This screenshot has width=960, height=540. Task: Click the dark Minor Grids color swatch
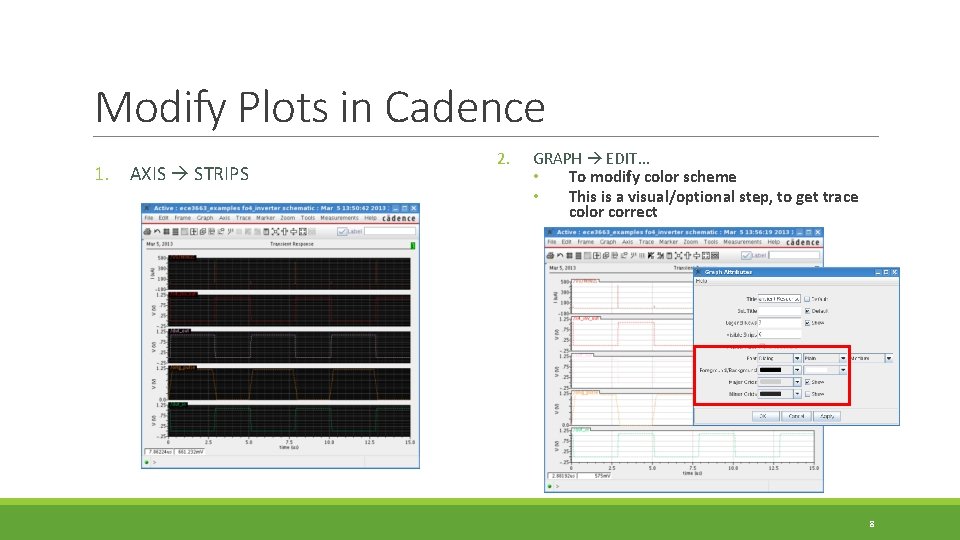pos(770,394)
